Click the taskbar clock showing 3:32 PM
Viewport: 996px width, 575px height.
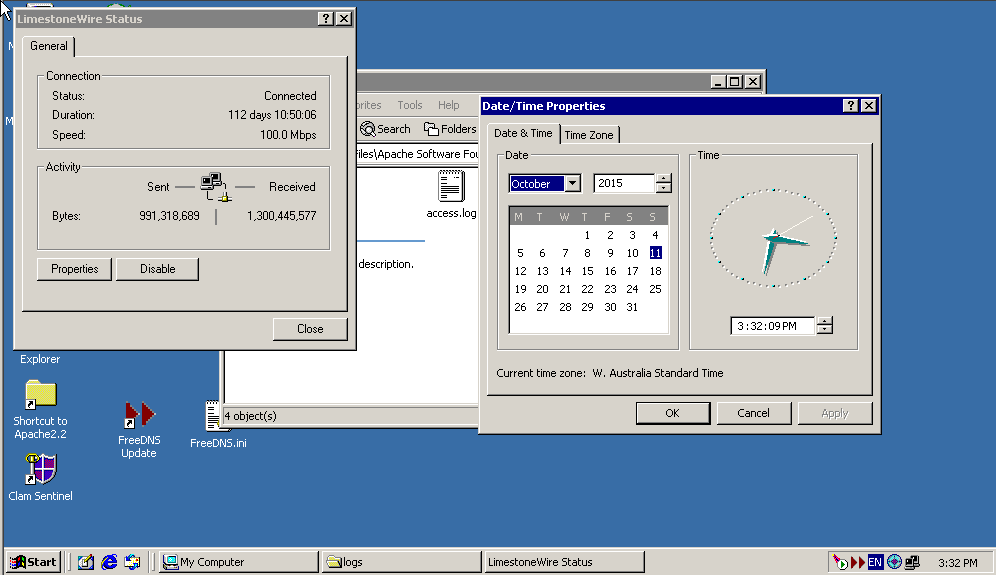(x=957, y=562)
